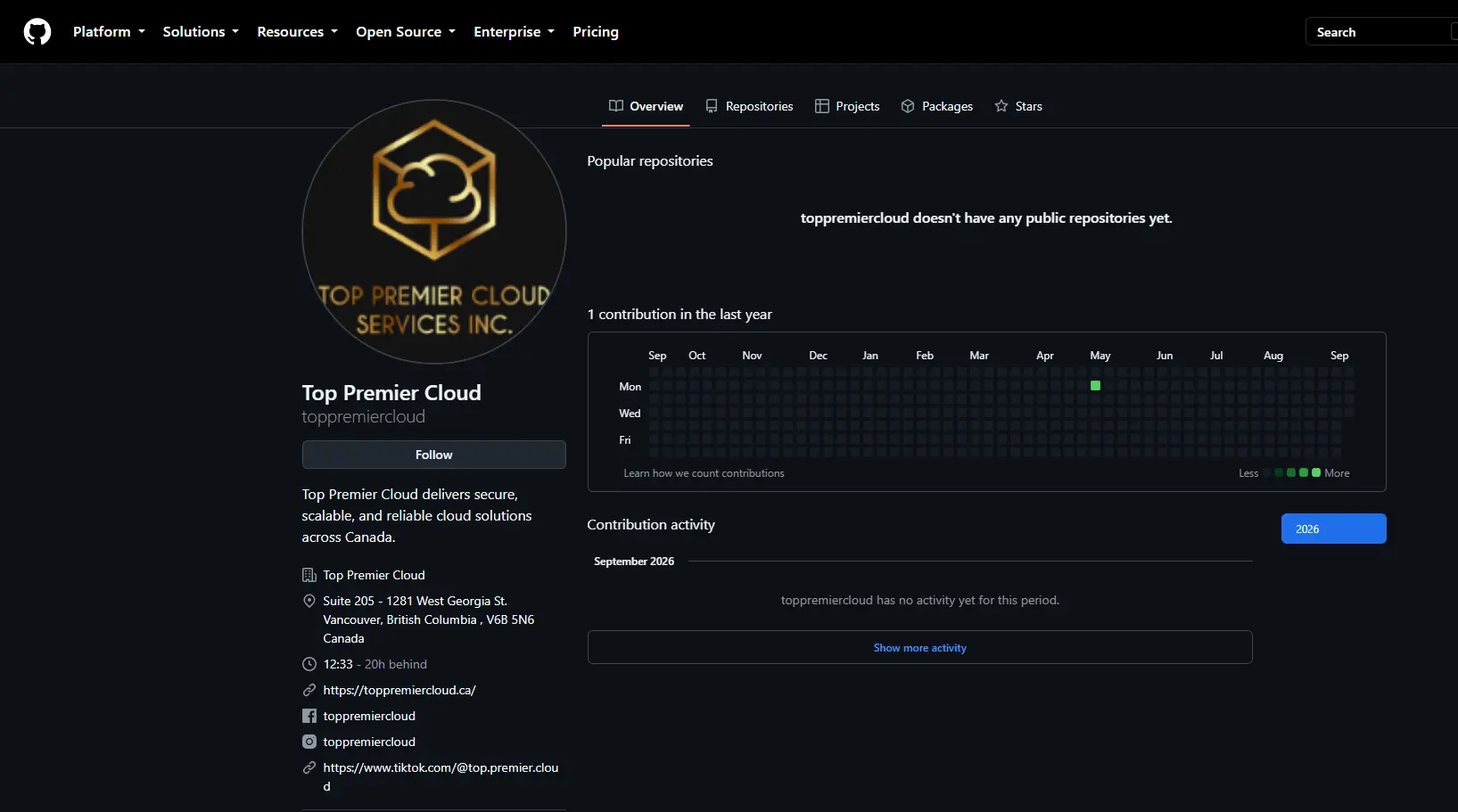Open Learn how we count contributions
1458x812 pixels.
pyautogui.click(x=704, y=473)
